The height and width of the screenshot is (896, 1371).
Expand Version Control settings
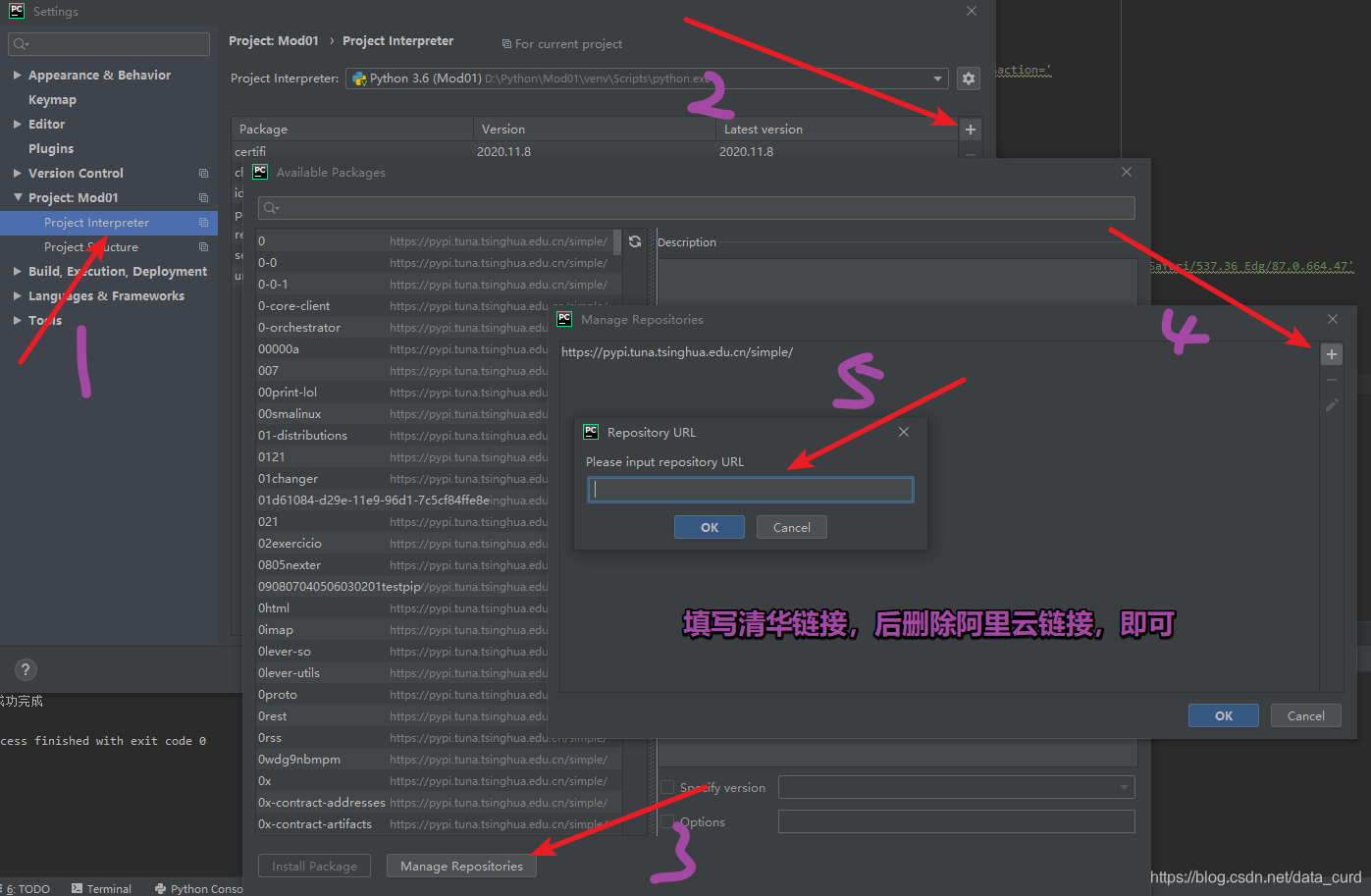pos(18,173)
